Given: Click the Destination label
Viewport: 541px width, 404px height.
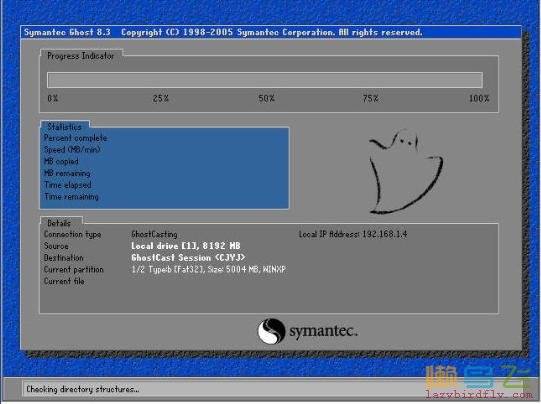Looking at the screenshot, I should click(63, 258).
